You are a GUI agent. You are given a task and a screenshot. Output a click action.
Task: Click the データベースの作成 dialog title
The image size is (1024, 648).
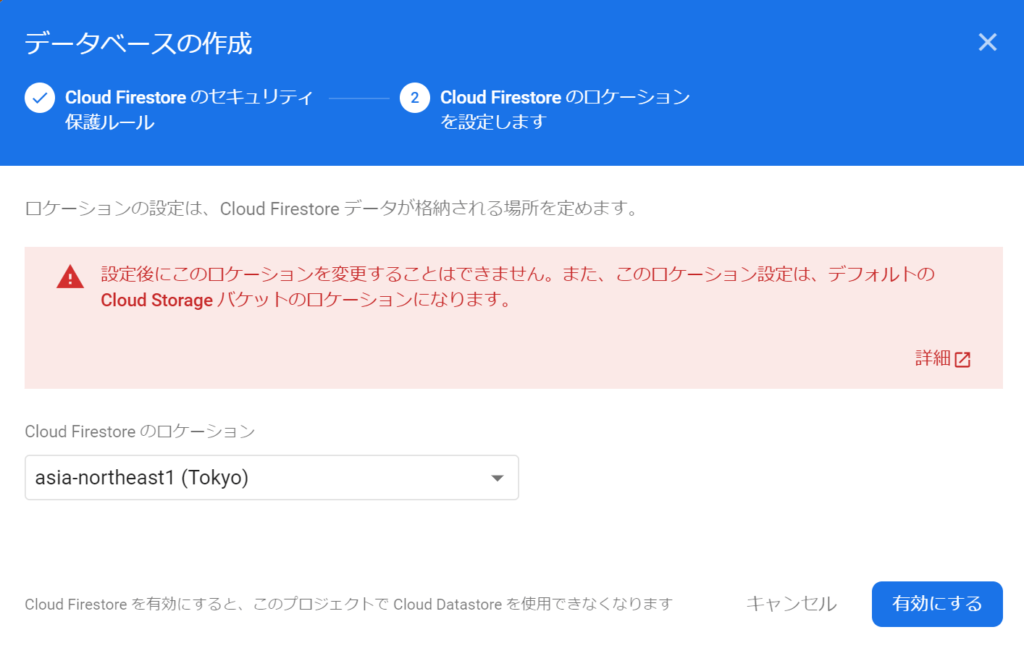138,44
